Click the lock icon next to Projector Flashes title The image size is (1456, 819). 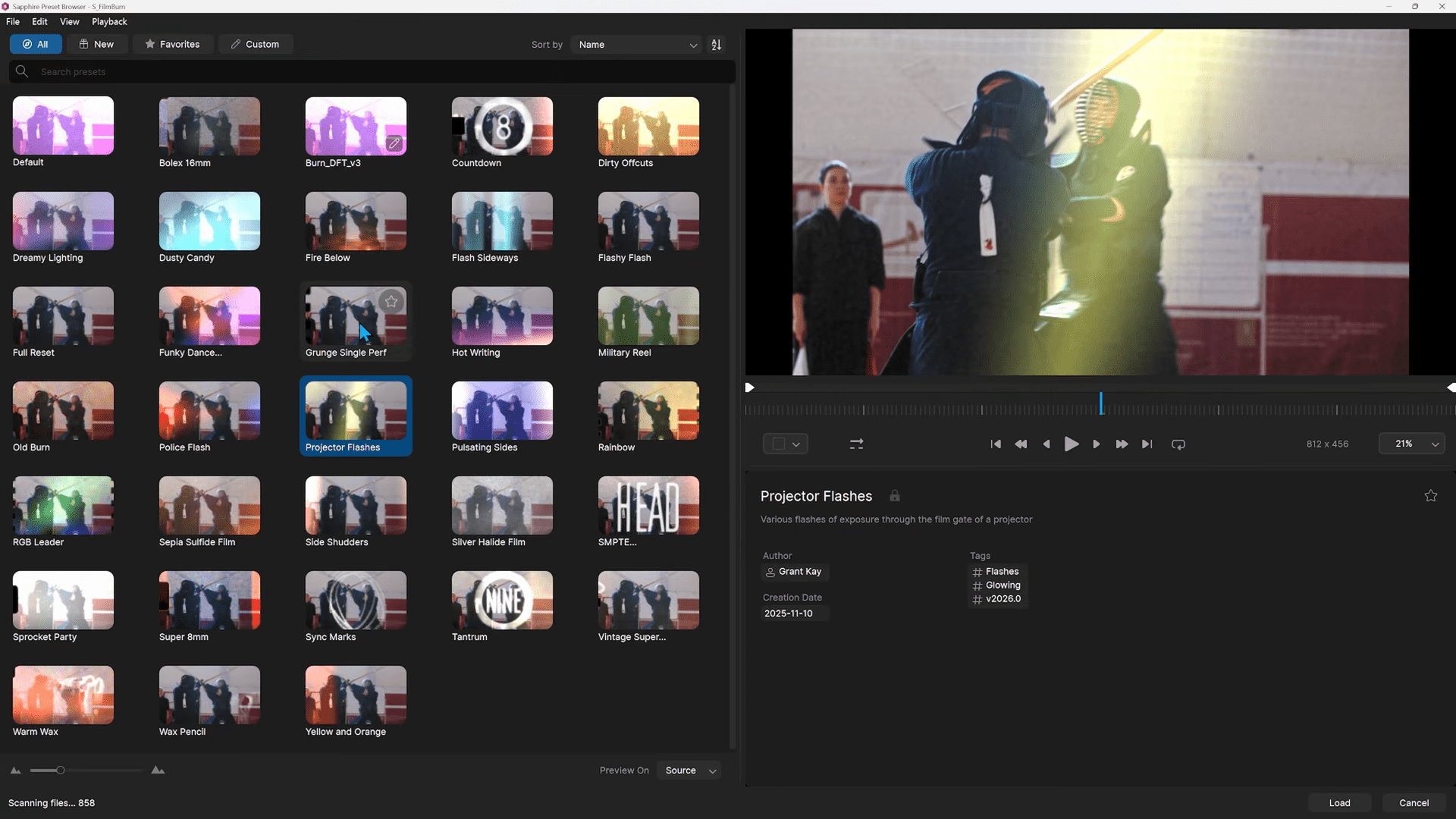point(895,496)
